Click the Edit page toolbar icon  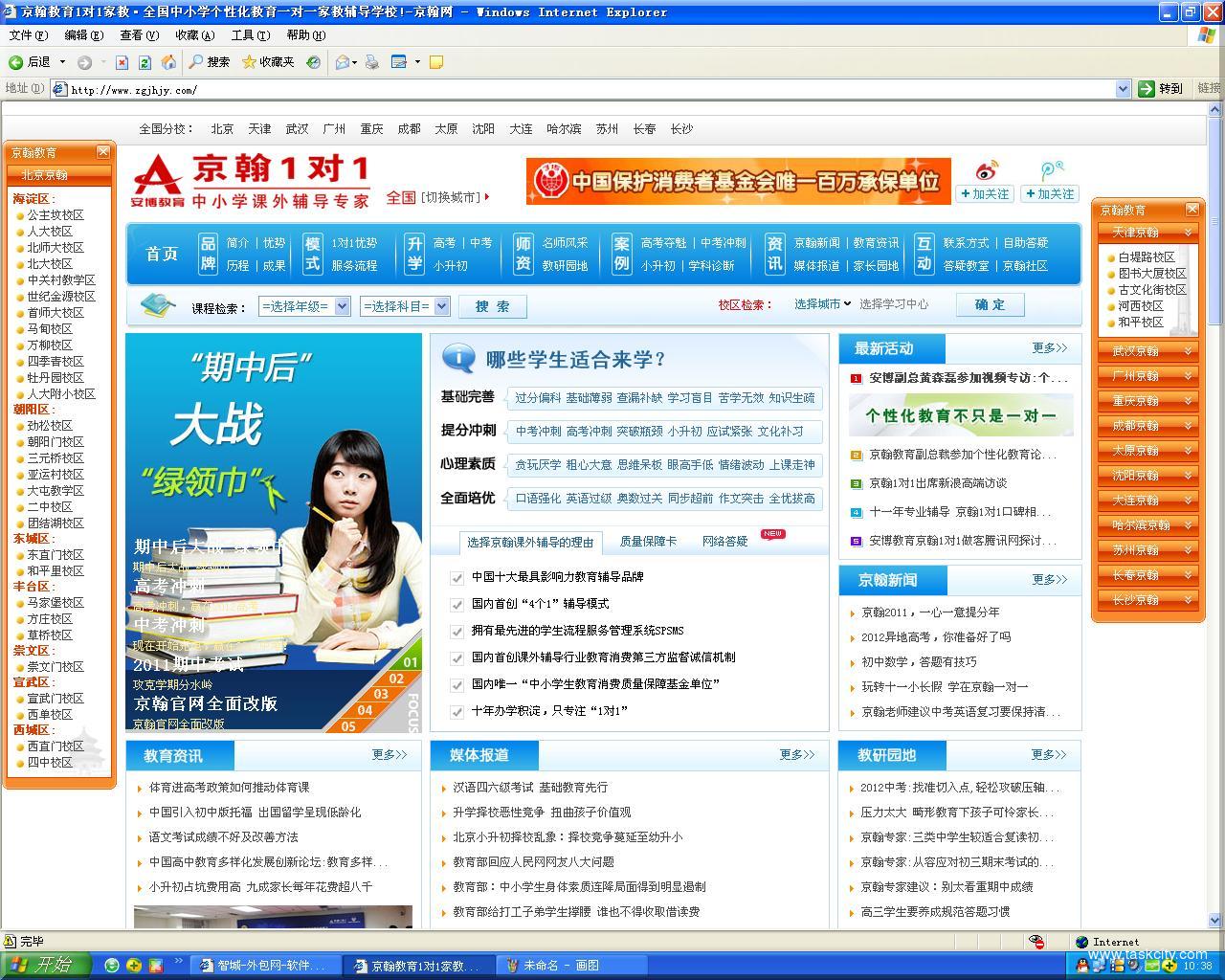pyautogui.click(x=397, y=62)
